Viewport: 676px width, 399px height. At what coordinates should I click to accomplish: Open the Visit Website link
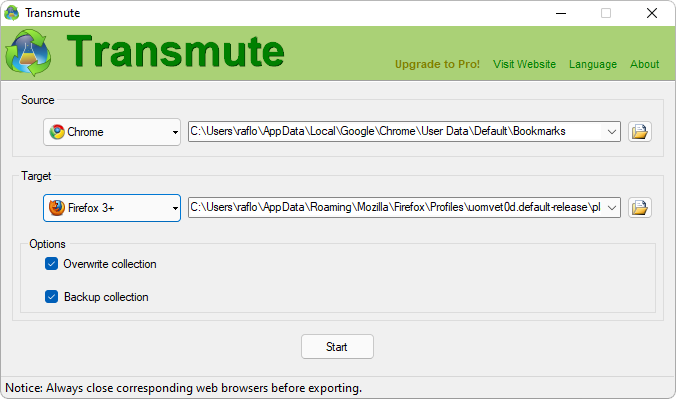pos(524,64)
